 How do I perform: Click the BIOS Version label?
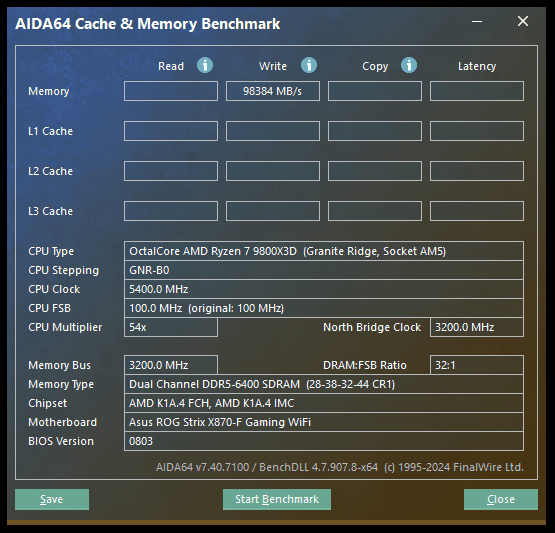pos(61,441)
